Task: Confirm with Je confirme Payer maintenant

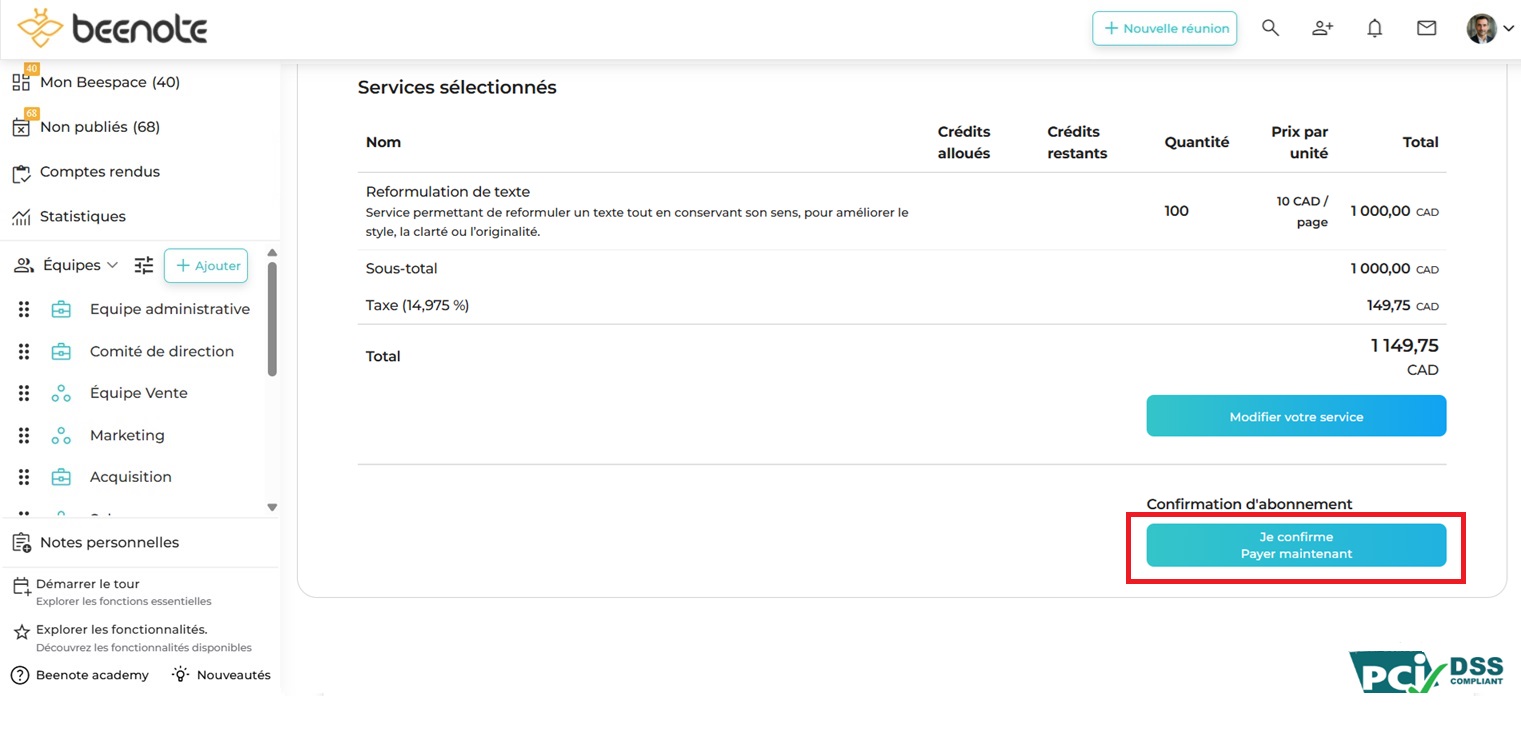Action: tap(1296, 545)
